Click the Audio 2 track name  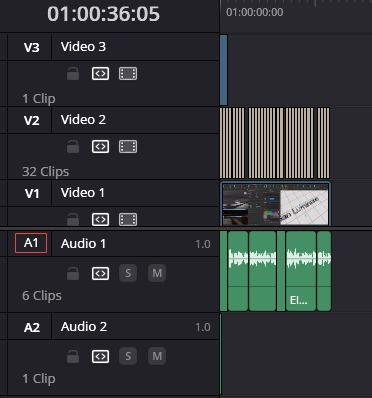84,327
